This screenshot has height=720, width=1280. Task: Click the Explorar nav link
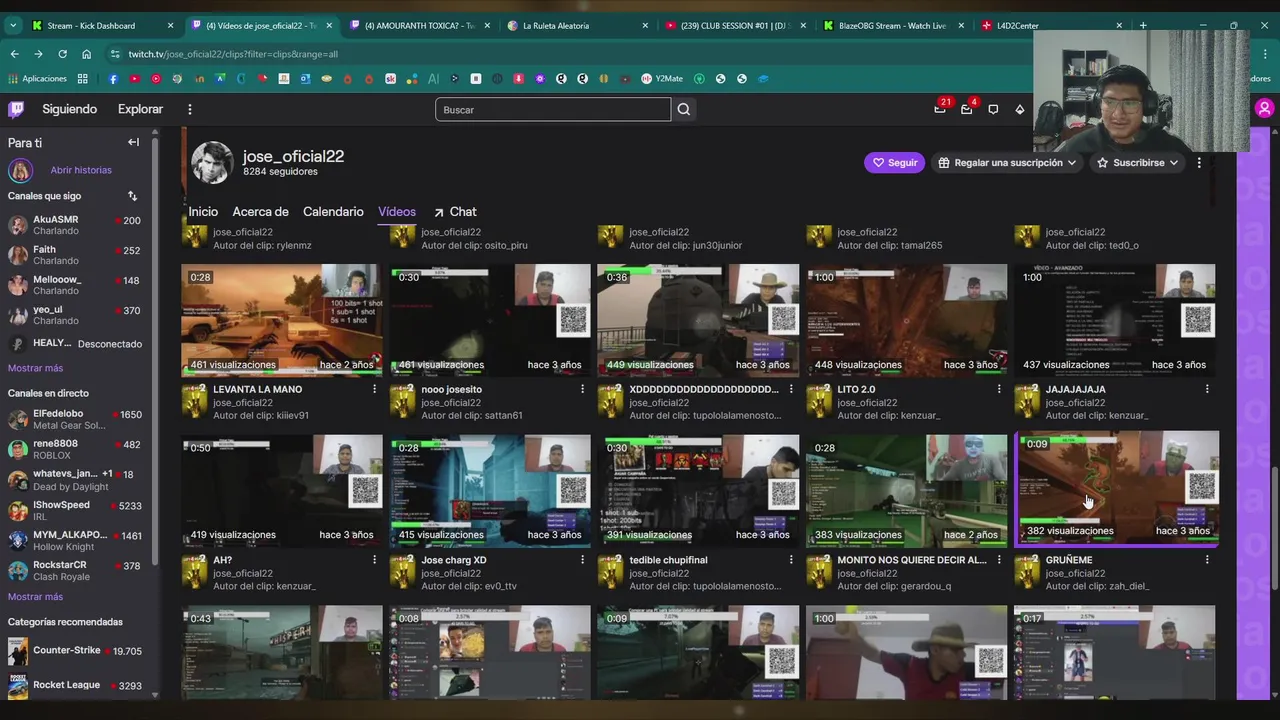(x=140, y=109)
